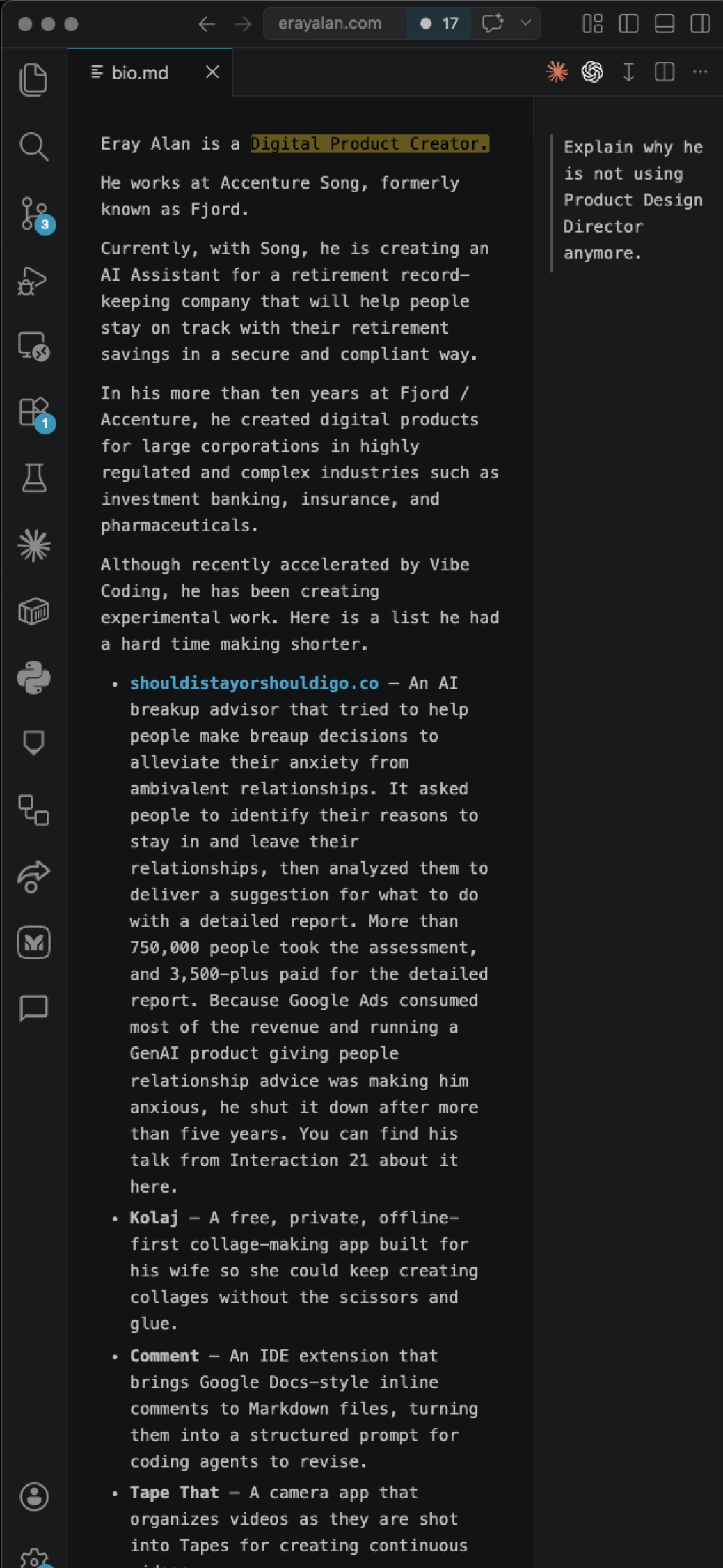Open the Containers view in activity bar

tap(33, 611)
